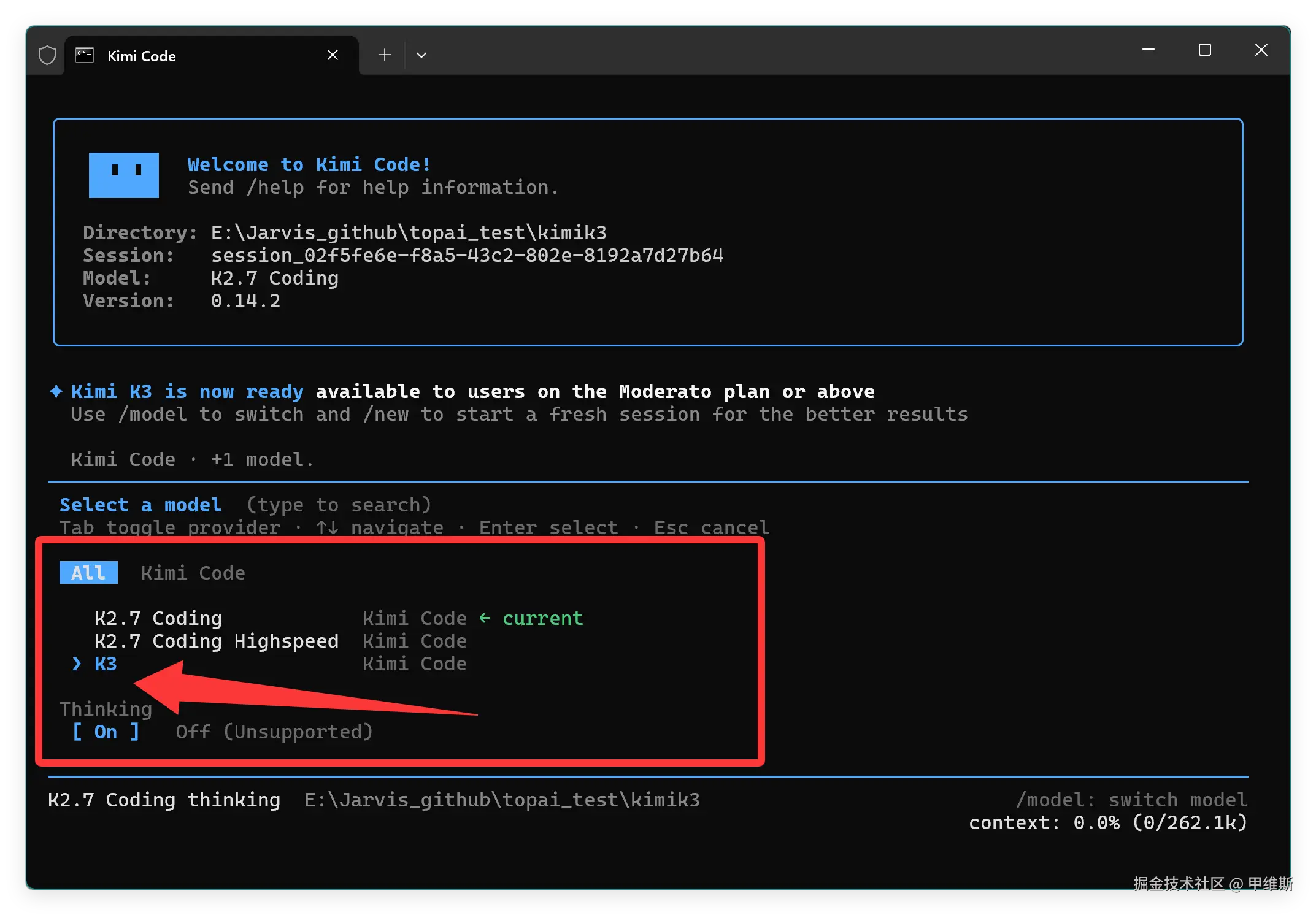1316x915 pixels.
Task: Click the 'Send /help for help information.' line
Action: point(373,187)
